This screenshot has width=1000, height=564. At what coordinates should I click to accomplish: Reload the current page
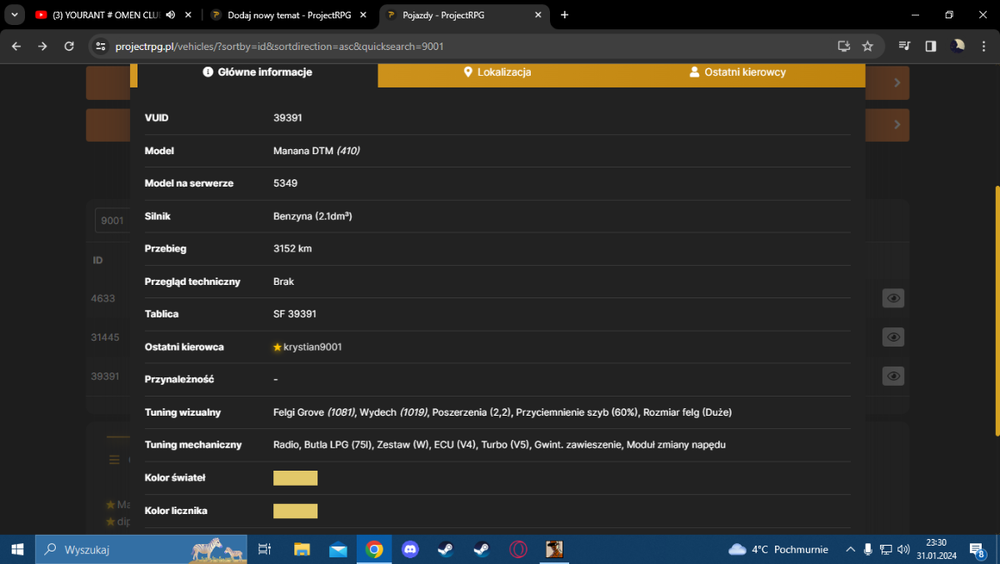[x=69, y=46]
